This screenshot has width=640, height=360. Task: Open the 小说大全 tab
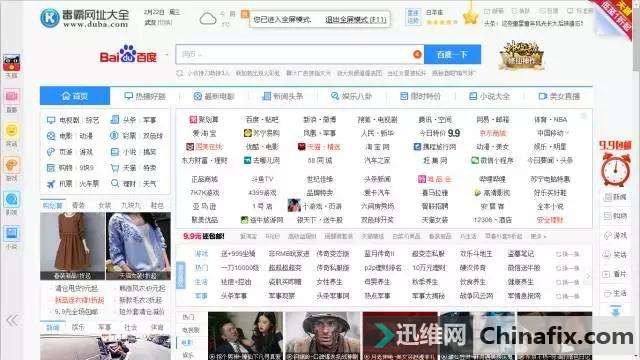[489, 96]
